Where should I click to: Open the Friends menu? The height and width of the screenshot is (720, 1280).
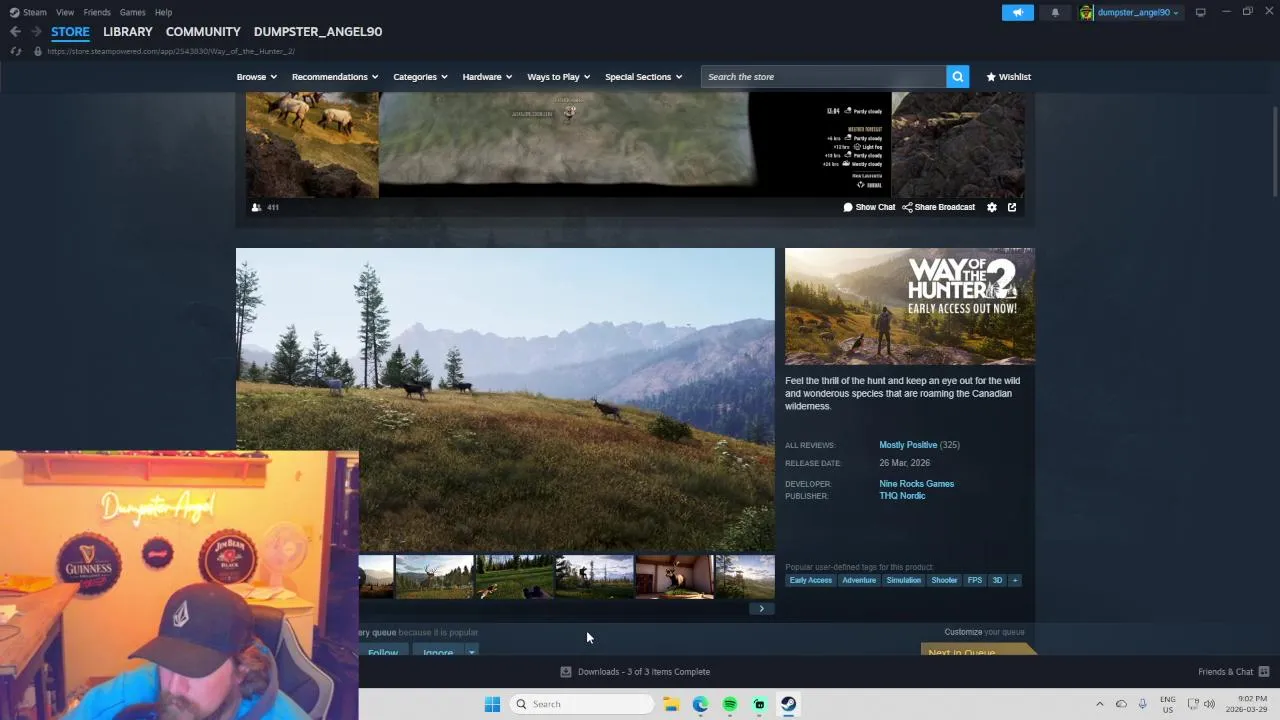(97, 12)
